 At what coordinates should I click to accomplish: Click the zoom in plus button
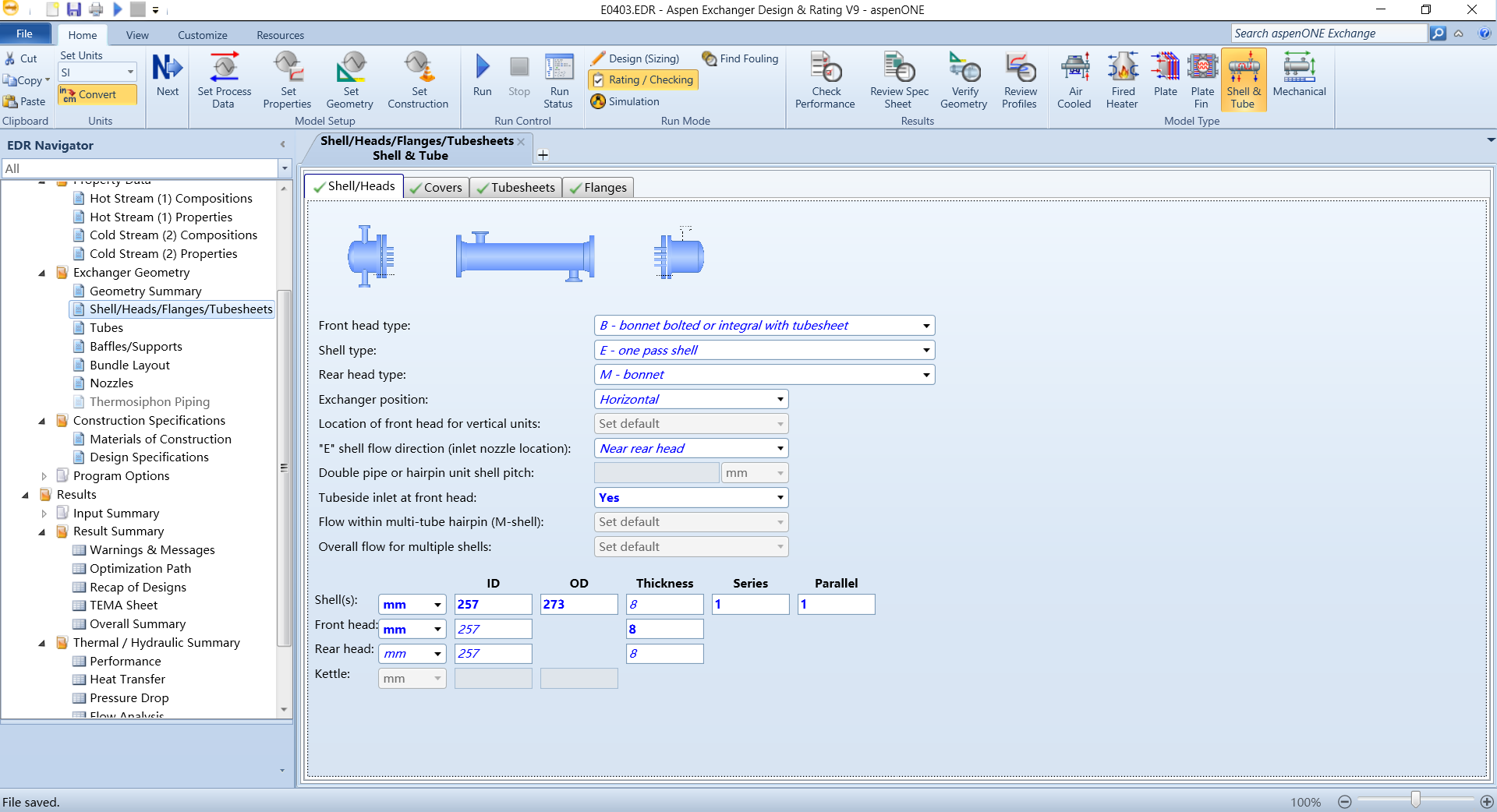click(x=1487, y=802)
